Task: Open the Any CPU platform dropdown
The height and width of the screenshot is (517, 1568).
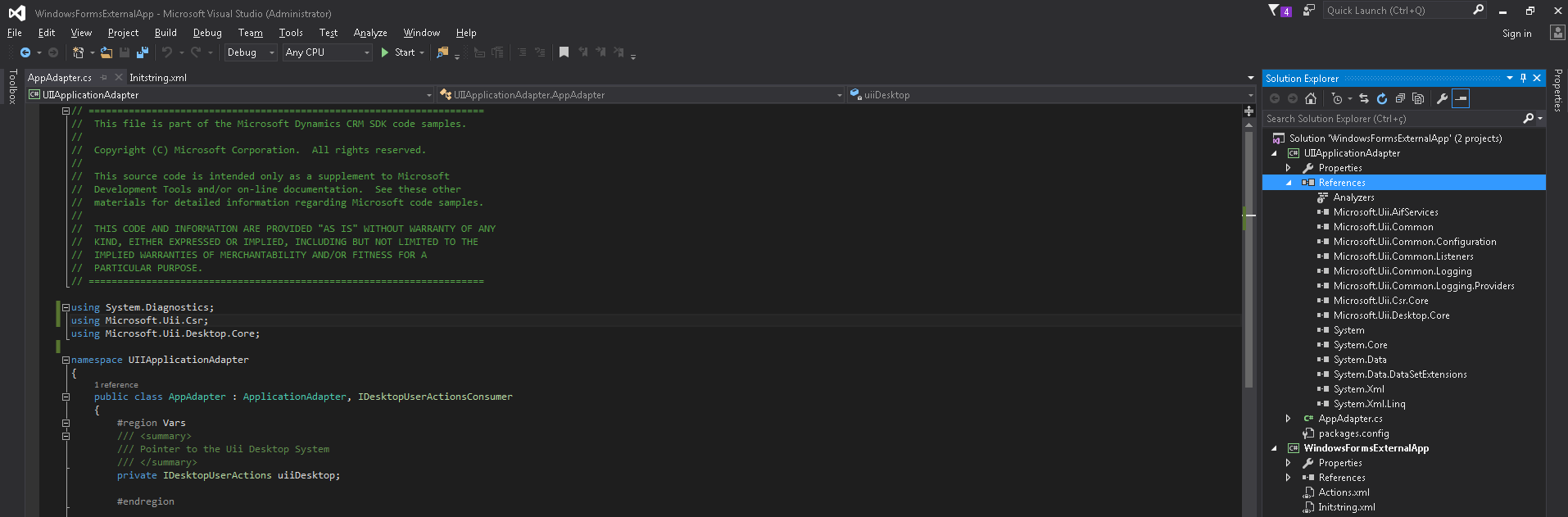Action: tap(328, 52)
